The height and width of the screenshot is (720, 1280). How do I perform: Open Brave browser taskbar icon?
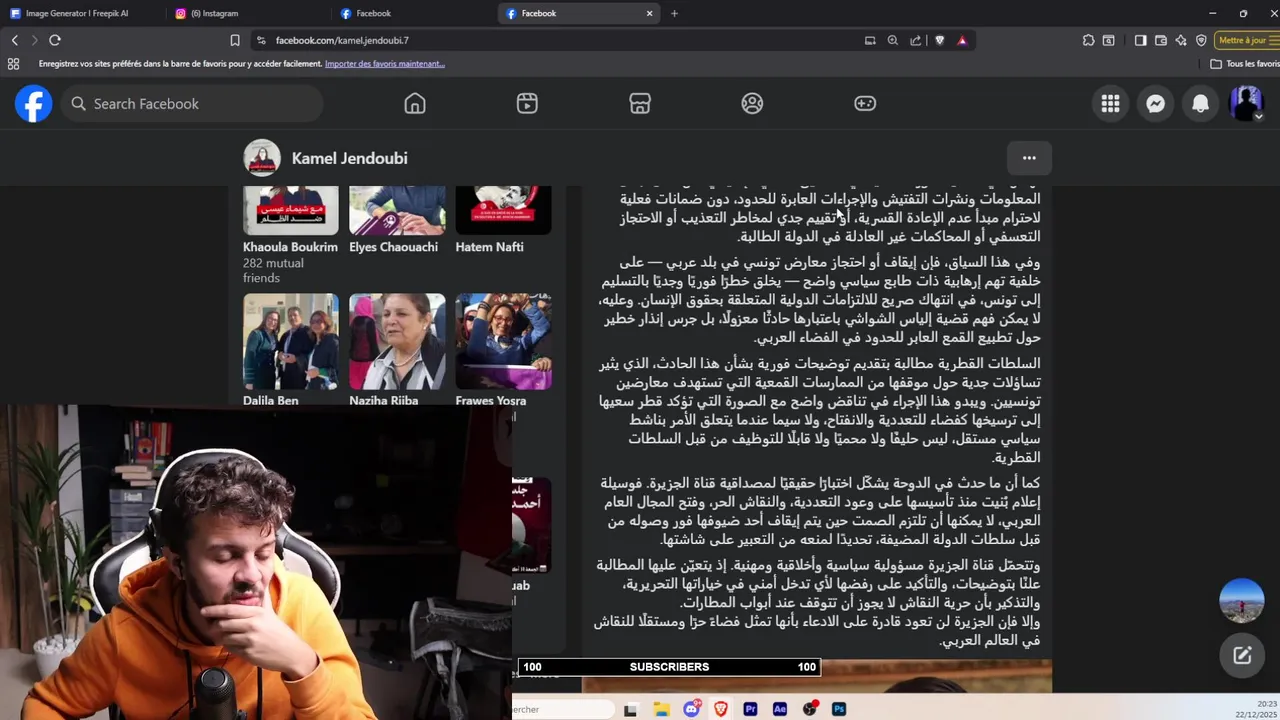721,709
